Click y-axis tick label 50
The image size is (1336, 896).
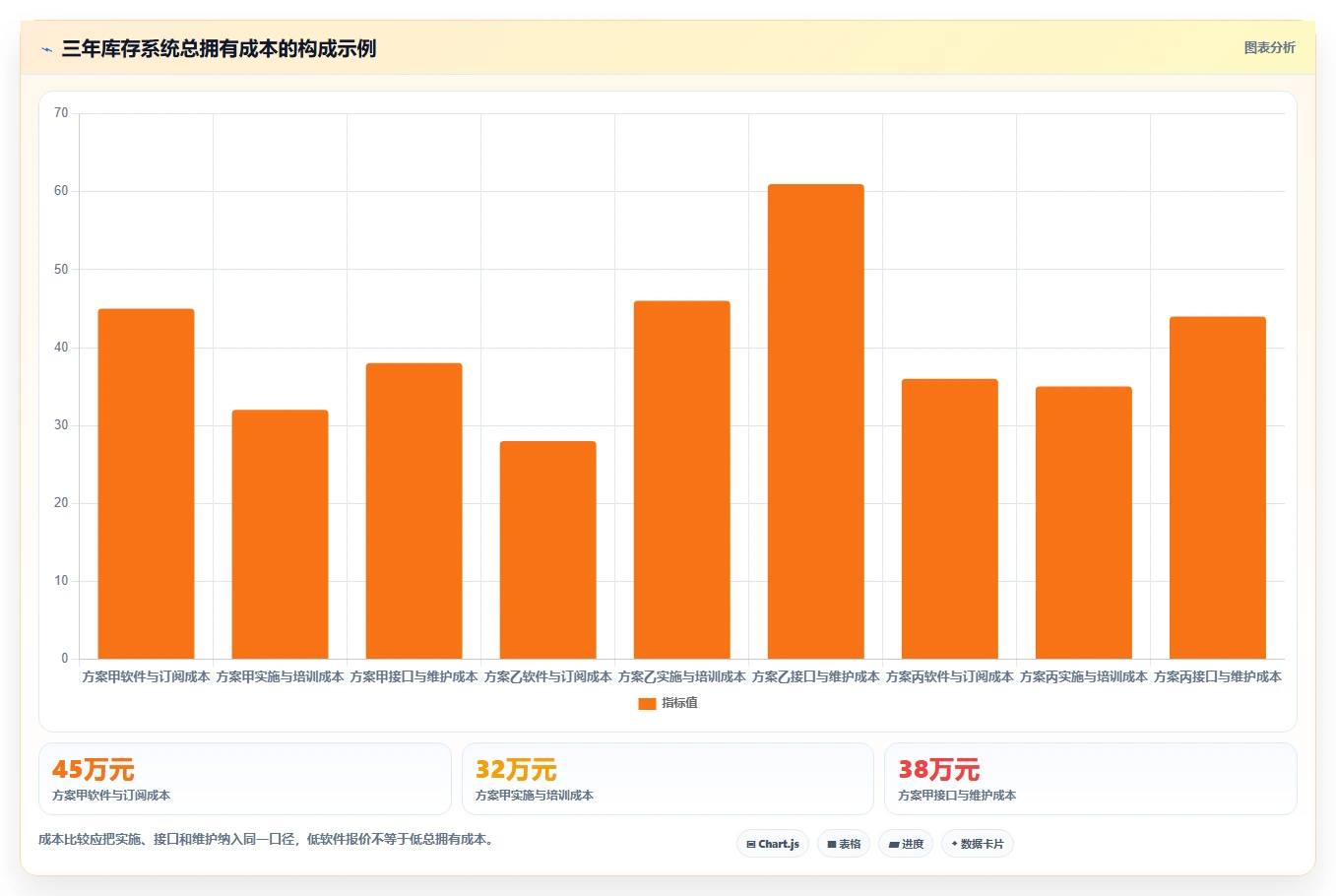pos(61,269)
